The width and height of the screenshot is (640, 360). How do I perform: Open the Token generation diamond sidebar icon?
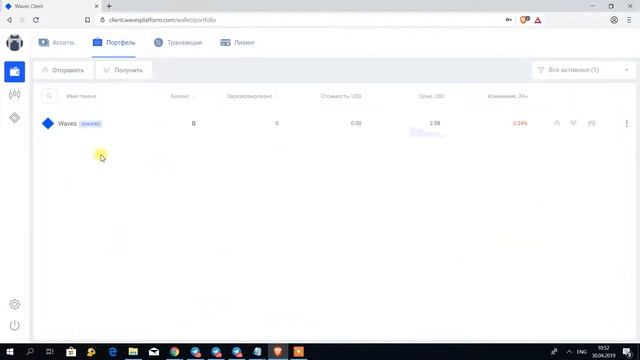click(14, 118)
